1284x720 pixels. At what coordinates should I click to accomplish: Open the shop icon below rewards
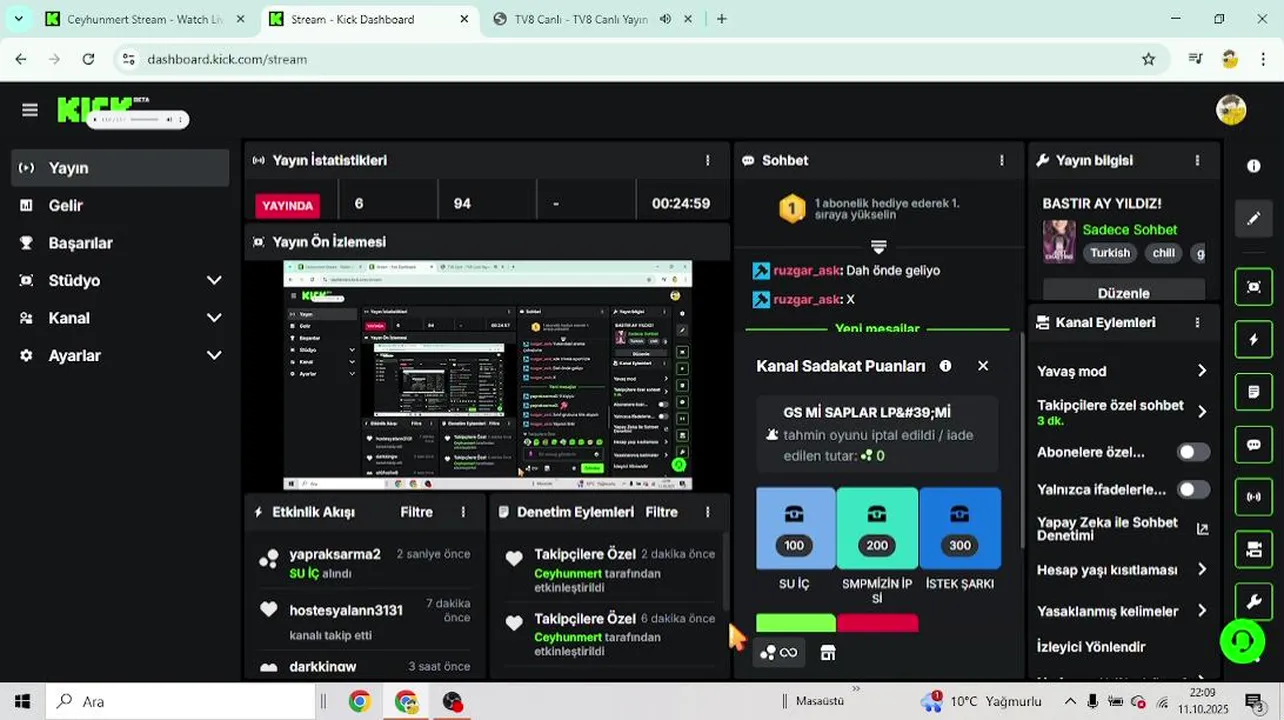827,653
